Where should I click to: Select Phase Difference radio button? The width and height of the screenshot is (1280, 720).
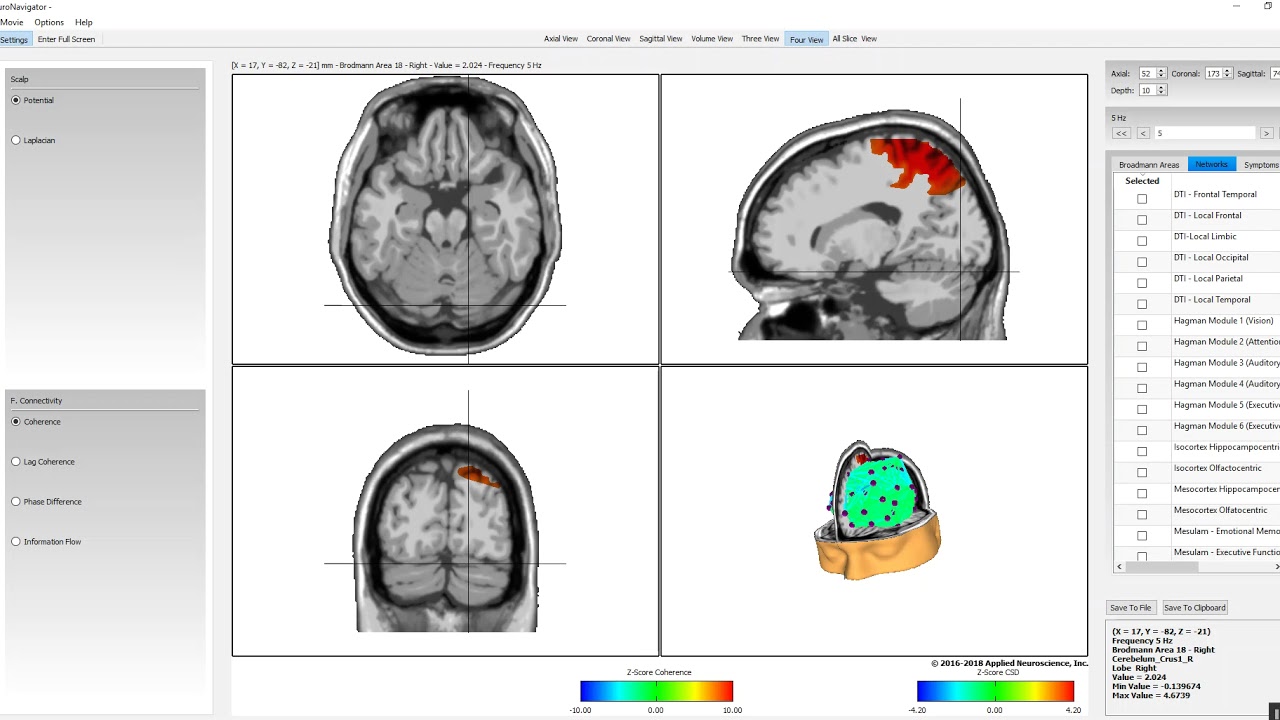pyautogui.click(x=16, y=502)
